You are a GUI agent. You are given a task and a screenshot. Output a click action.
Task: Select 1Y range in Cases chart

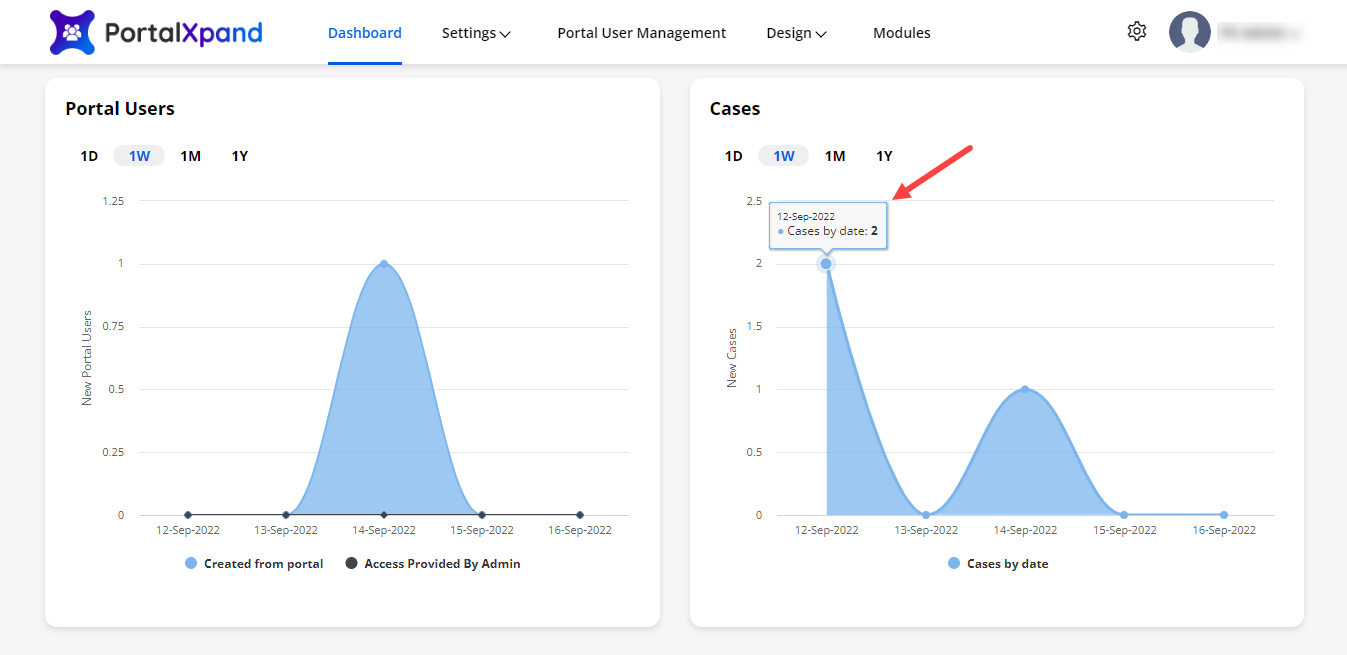tap(884, 156)
